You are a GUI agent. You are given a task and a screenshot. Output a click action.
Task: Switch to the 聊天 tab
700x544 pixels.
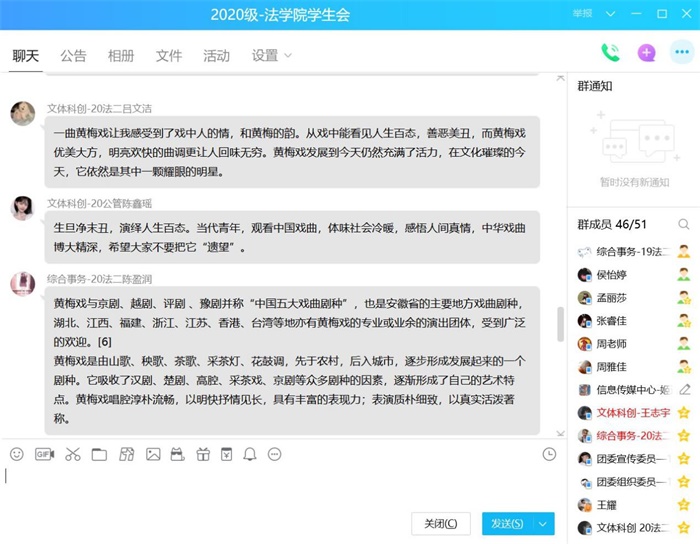(25, 56)
